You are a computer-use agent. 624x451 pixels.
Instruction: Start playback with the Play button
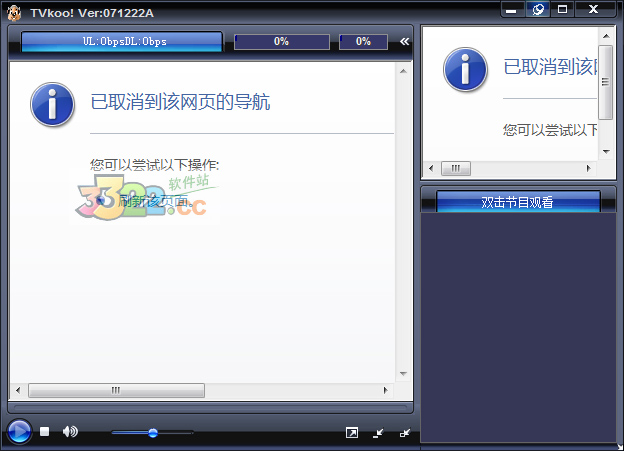(19, 431)
